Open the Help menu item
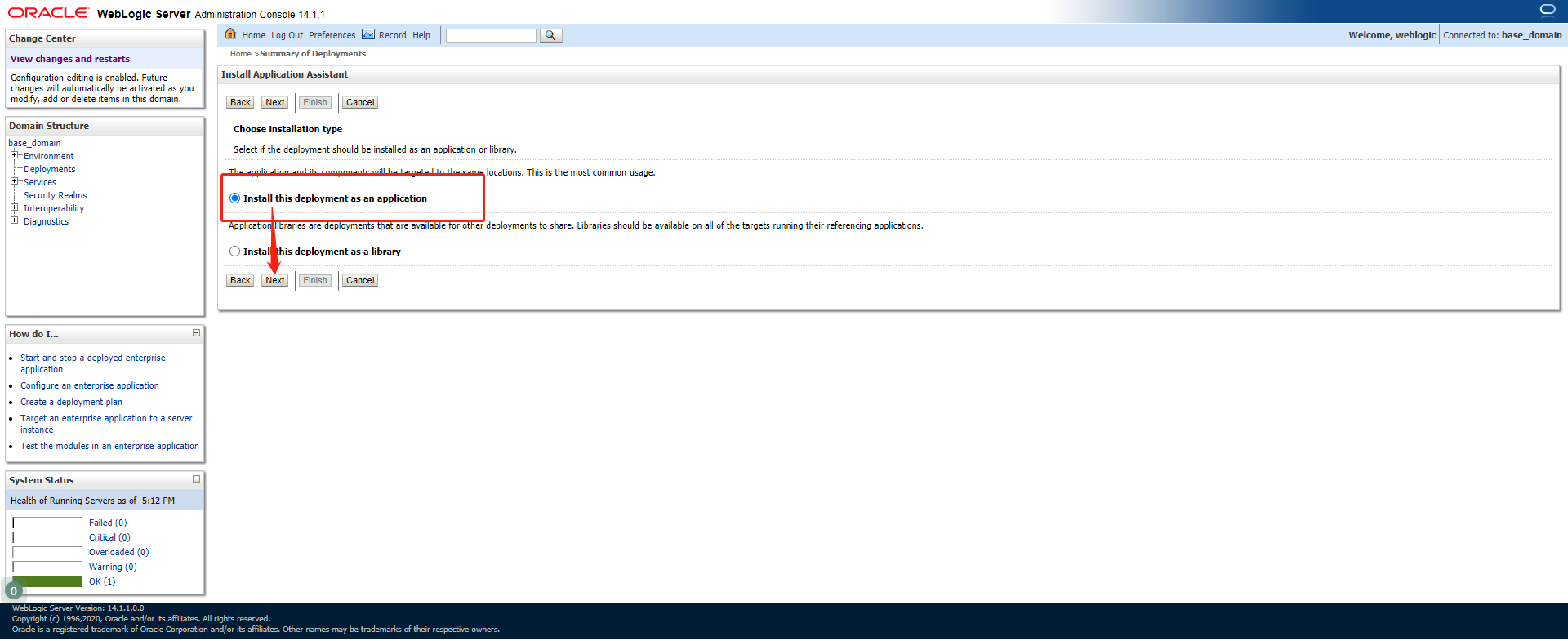 tap(421, 35)
